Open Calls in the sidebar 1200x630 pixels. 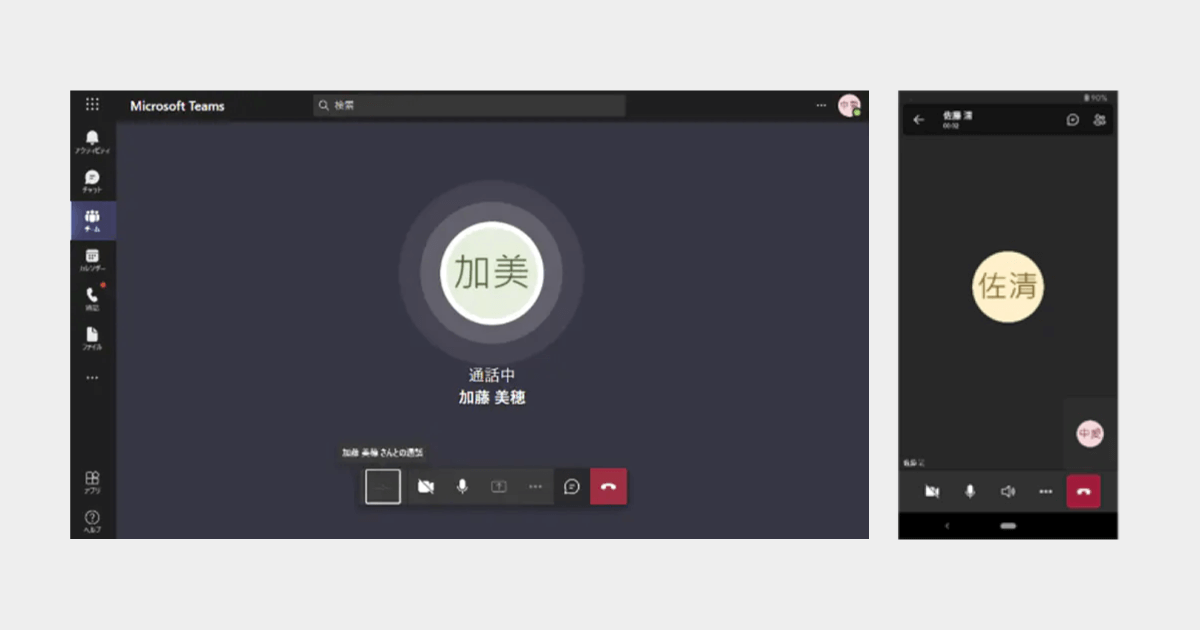point(92,299)
